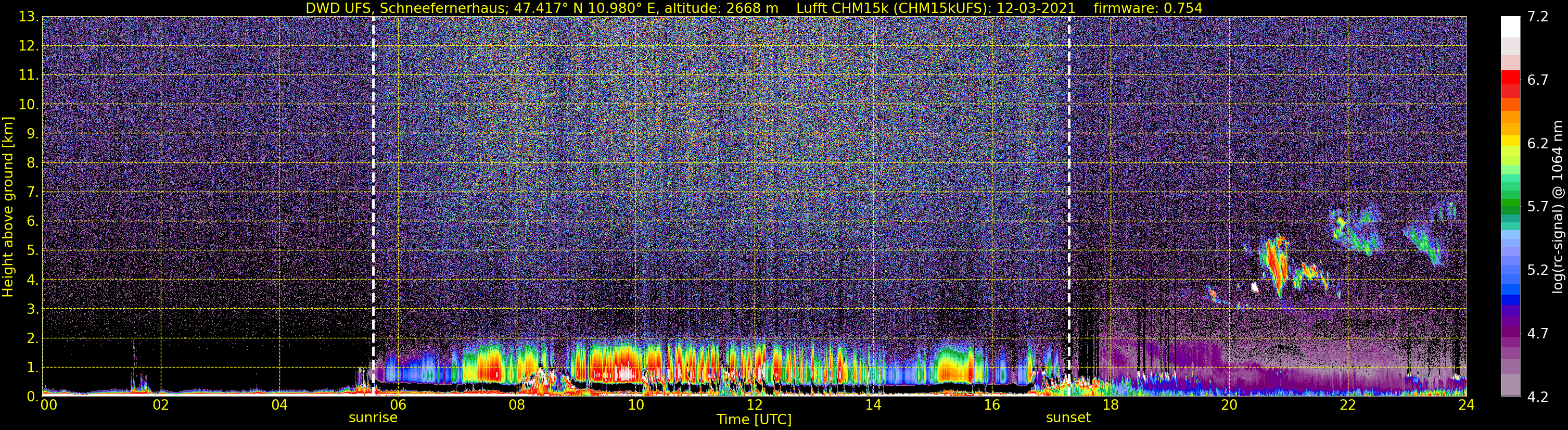Screen dimensions: 1568x430
Task: Click the small white patch near 4 km at 20:30
Action: point(1255,287)
